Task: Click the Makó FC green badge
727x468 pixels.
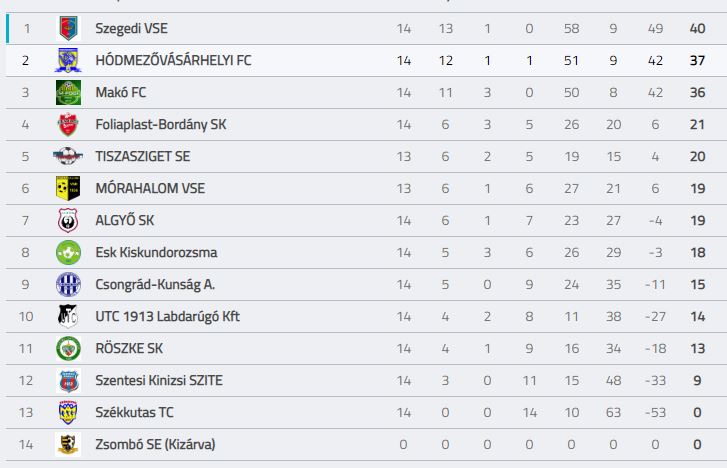Action: click(68, 92)
